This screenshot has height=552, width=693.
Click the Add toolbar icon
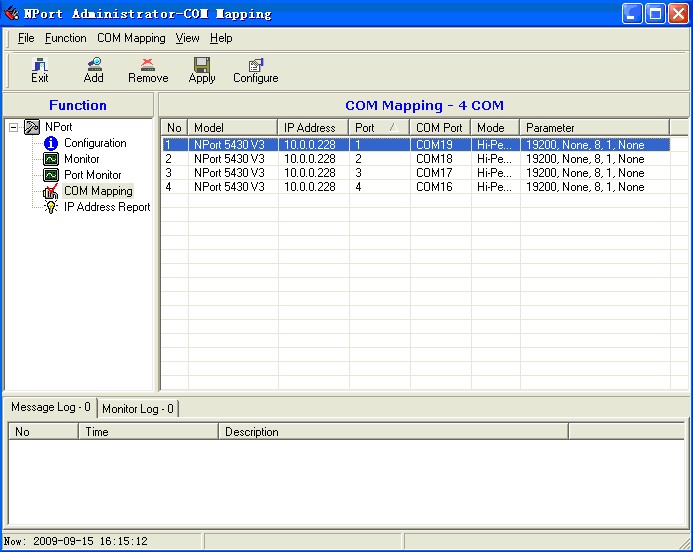94,65
